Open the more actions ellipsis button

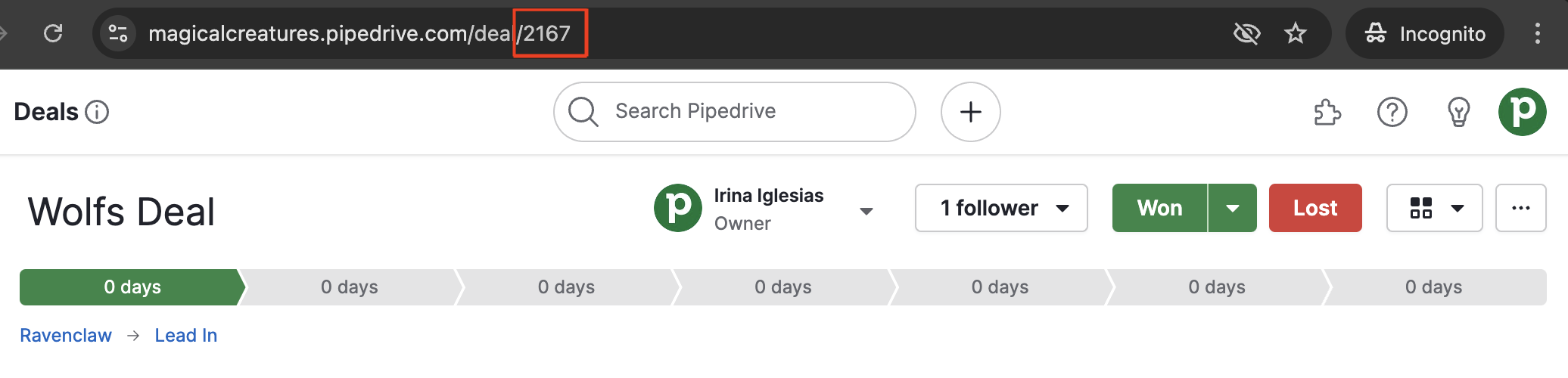[x=1521, y=208]
